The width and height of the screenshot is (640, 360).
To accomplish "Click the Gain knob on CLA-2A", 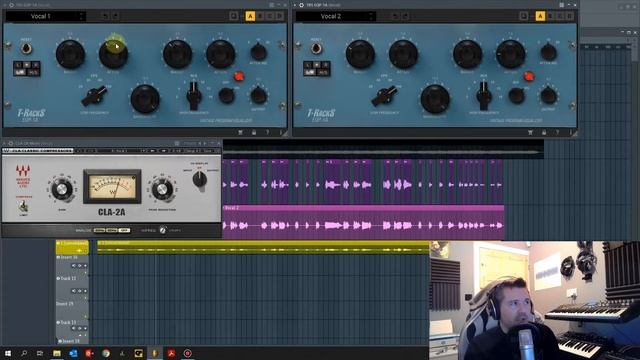I will (62, 189).
